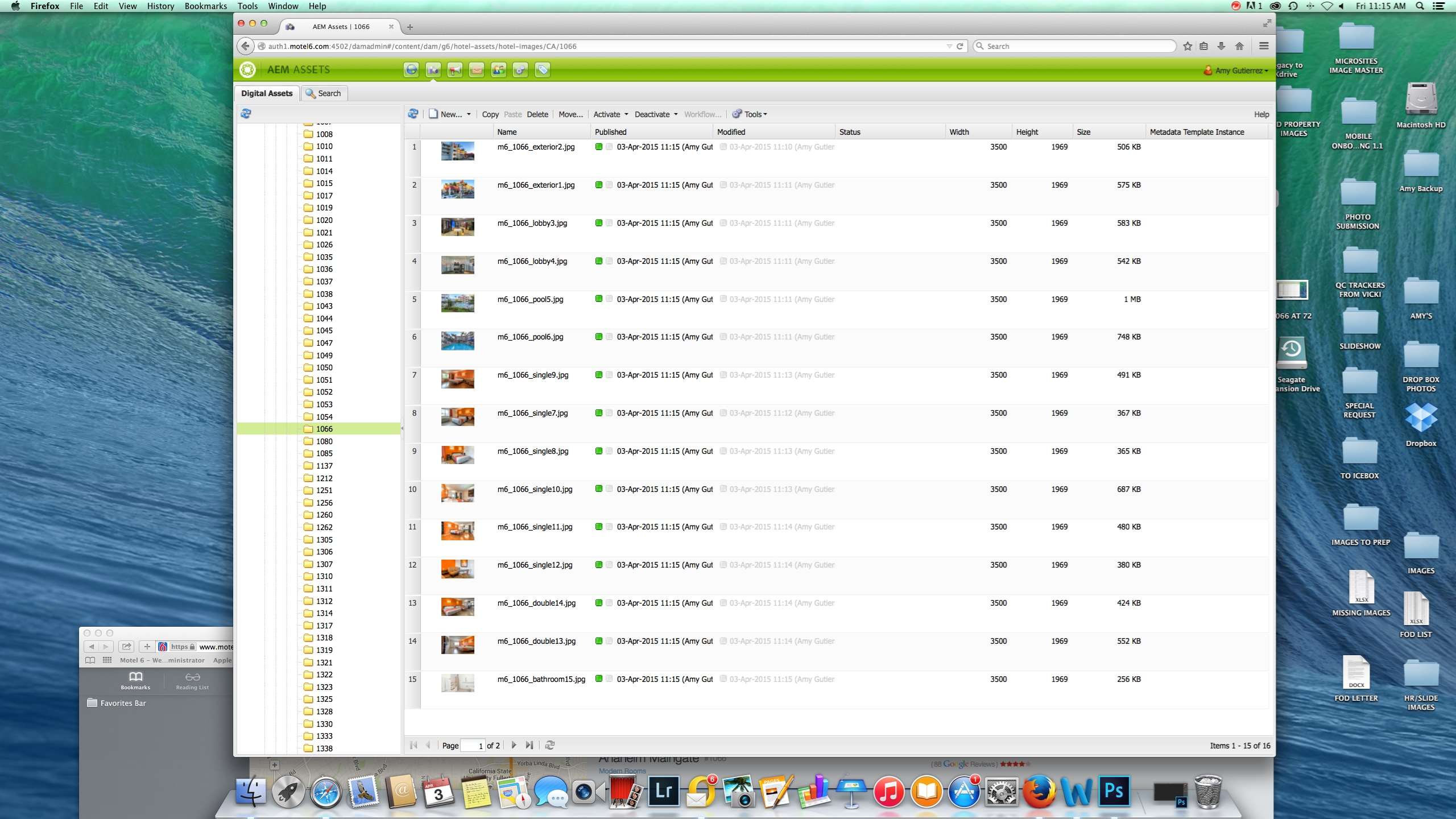Click the Copy button
Viewport: 1456px width, 819px height.
[490, 114]
